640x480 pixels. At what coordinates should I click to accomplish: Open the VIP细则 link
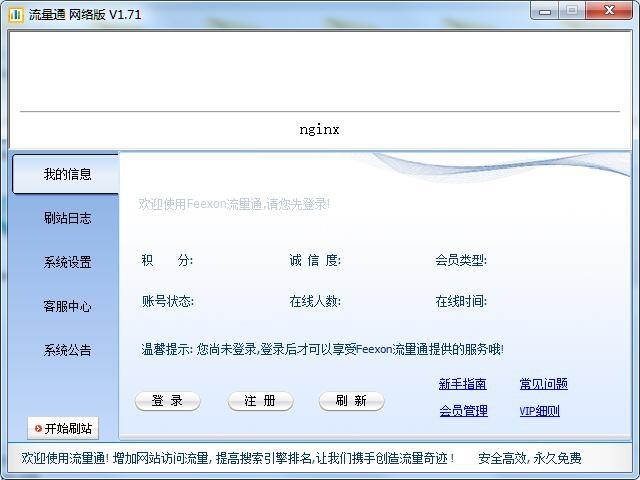[x=539, y=411]
